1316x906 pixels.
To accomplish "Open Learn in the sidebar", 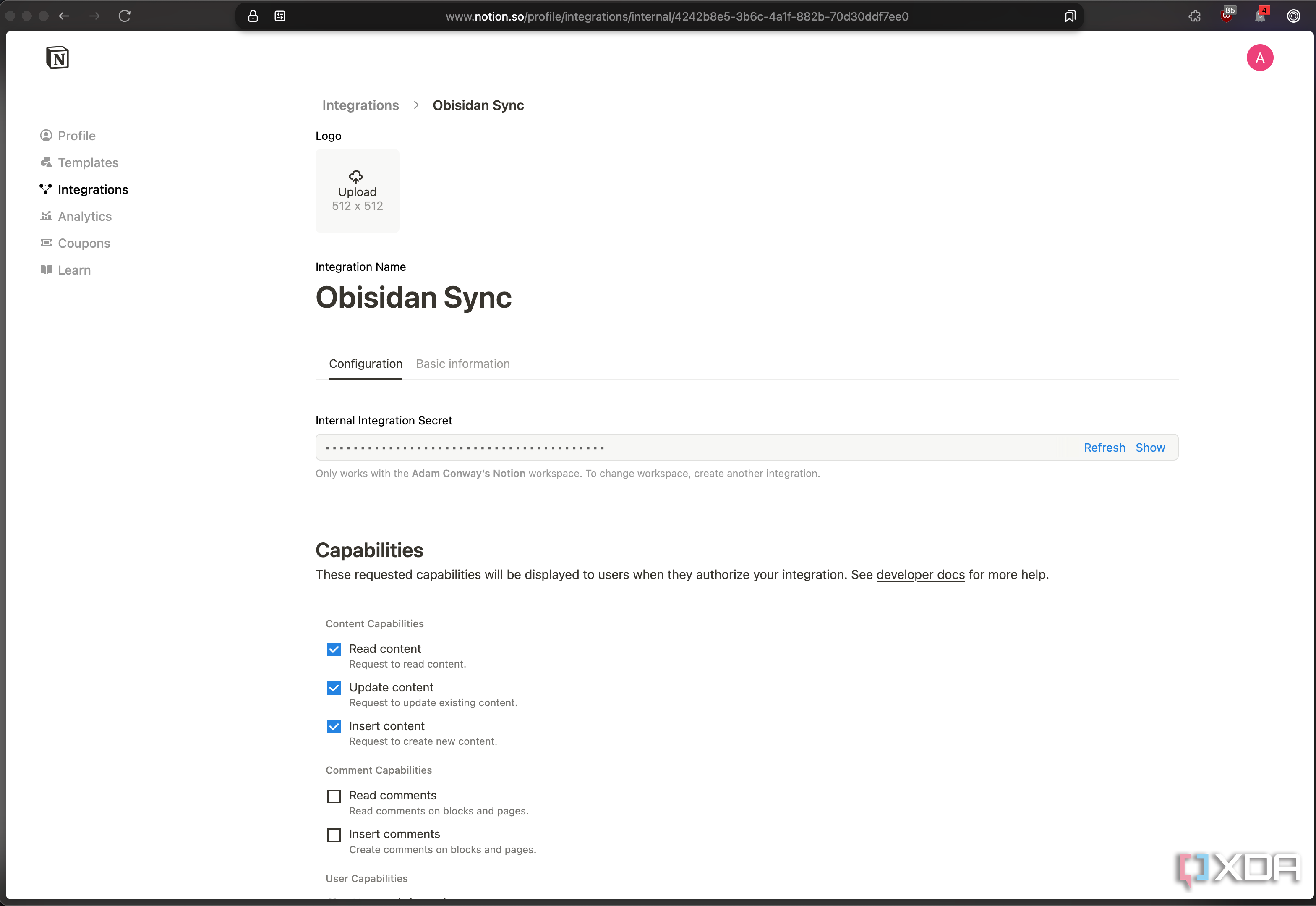I will [x=65, y=270].
